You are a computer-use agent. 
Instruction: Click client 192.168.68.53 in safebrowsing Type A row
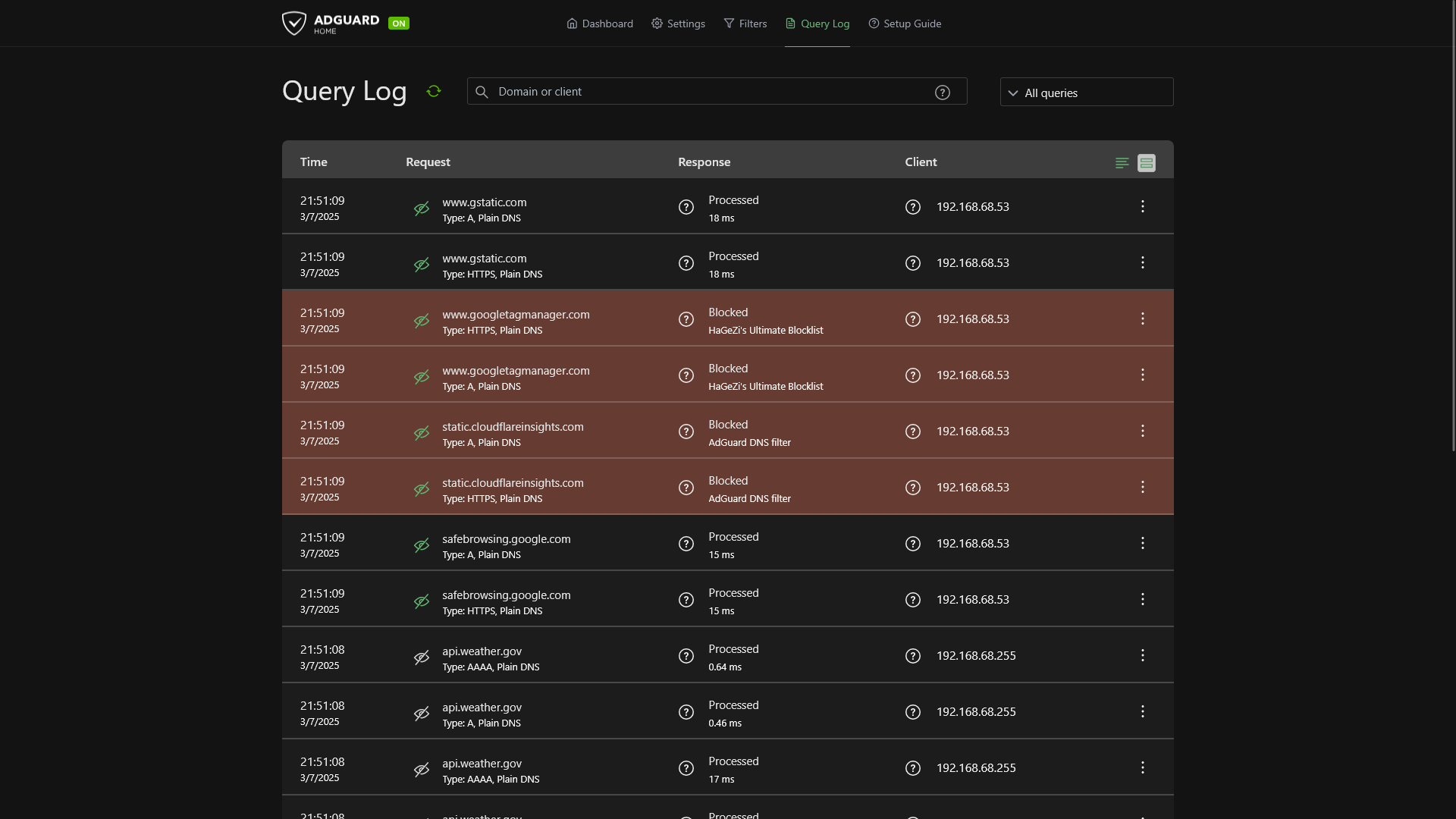click(x=972, y=544)
